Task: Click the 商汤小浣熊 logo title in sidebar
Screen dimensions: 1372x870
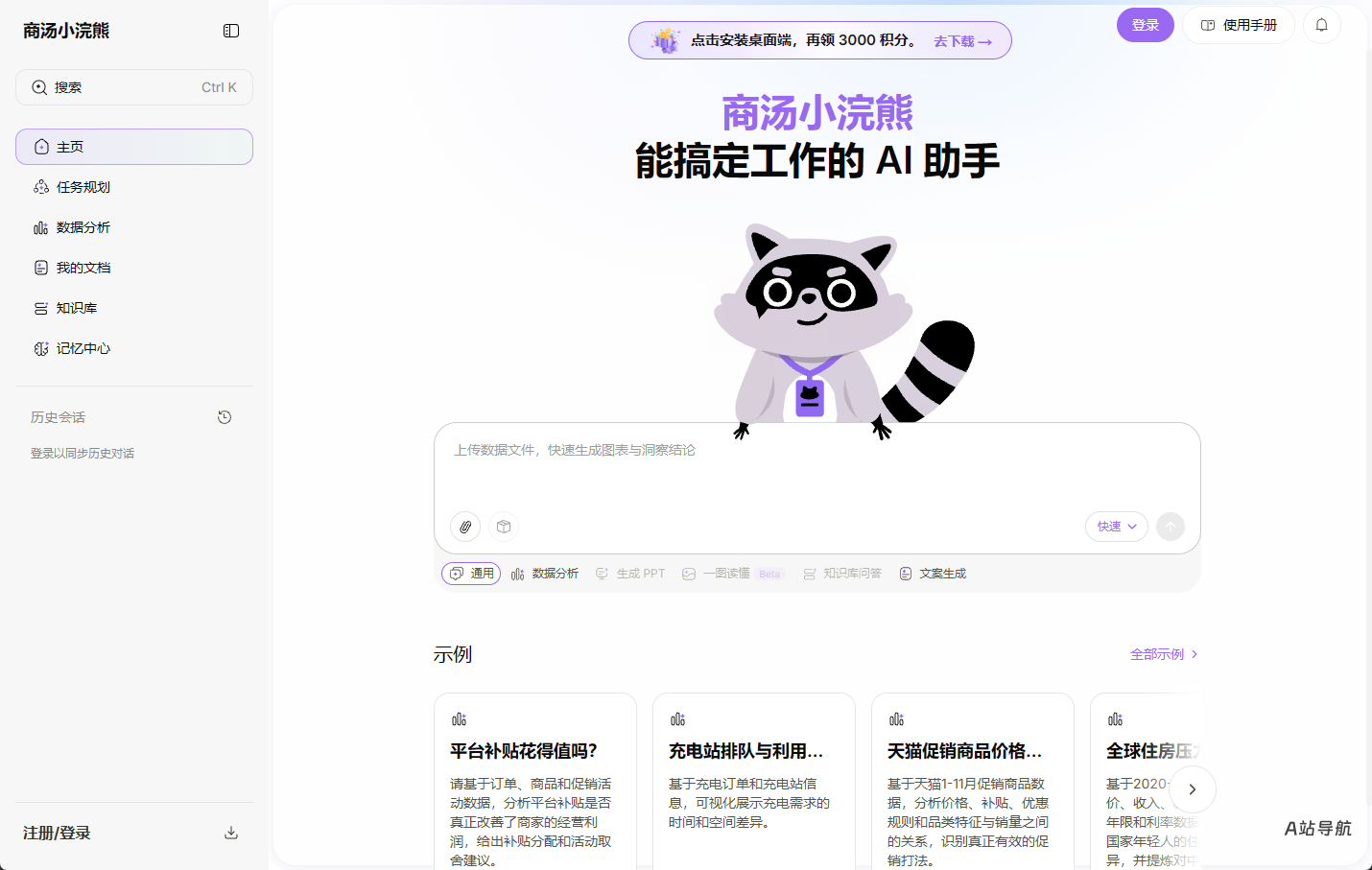Action: 66,31
